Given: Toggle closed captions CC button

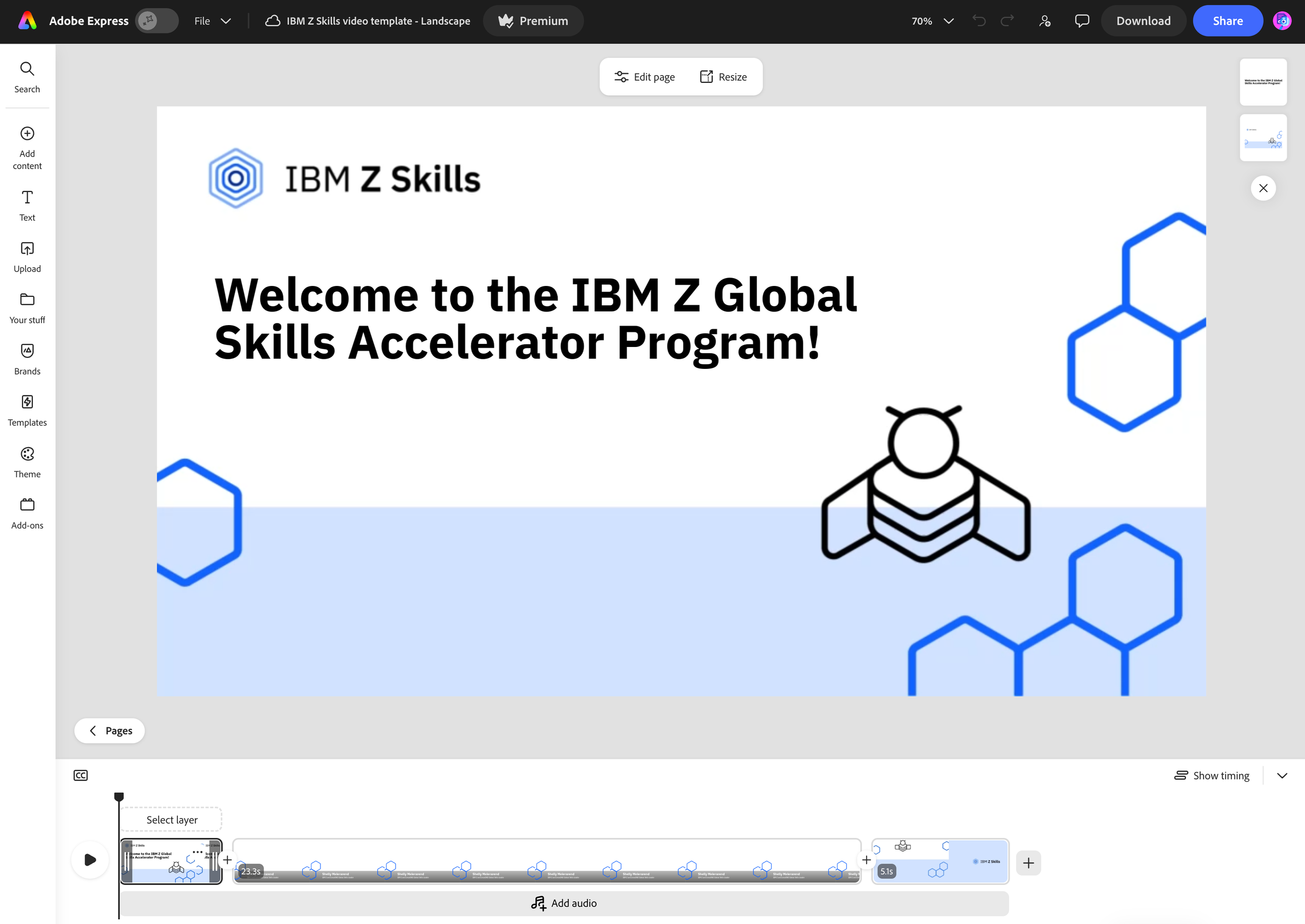Looking at the screenshot, I should coord(80,775).
